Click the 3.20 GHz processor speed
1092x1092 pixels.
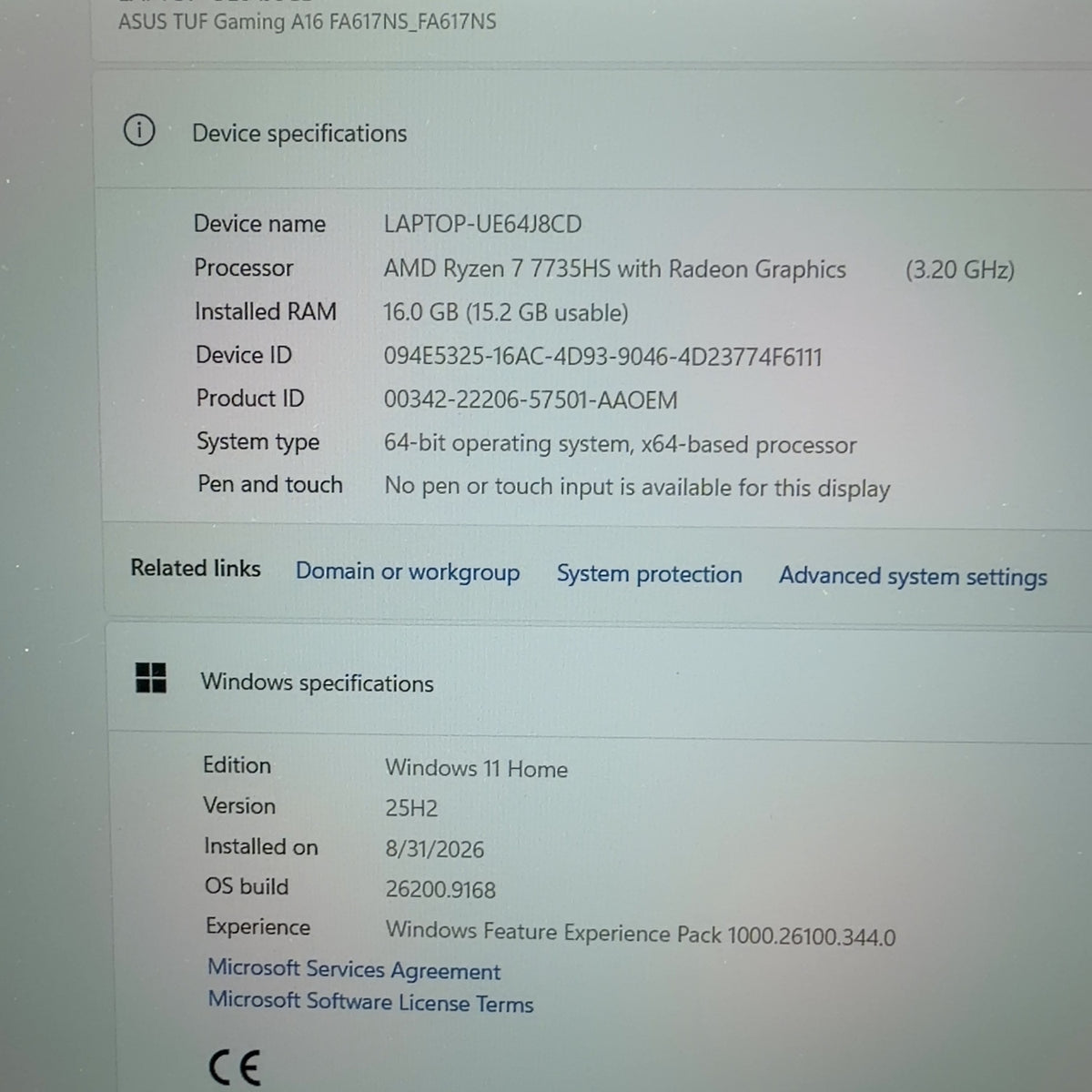(x=960, y=270)
